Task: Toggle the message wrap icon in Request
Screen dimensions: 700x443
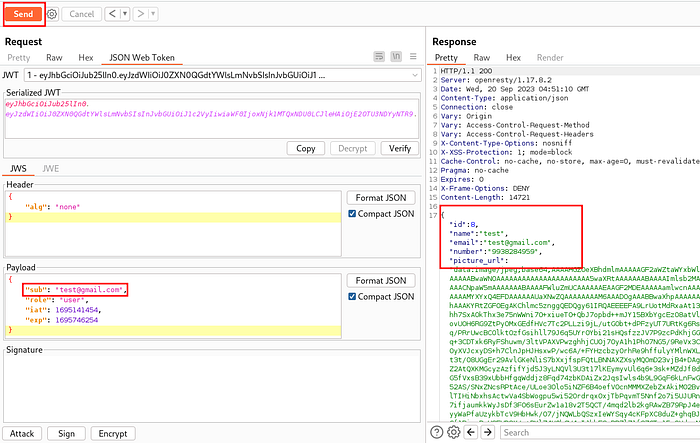Action: (x=379, y=57)
